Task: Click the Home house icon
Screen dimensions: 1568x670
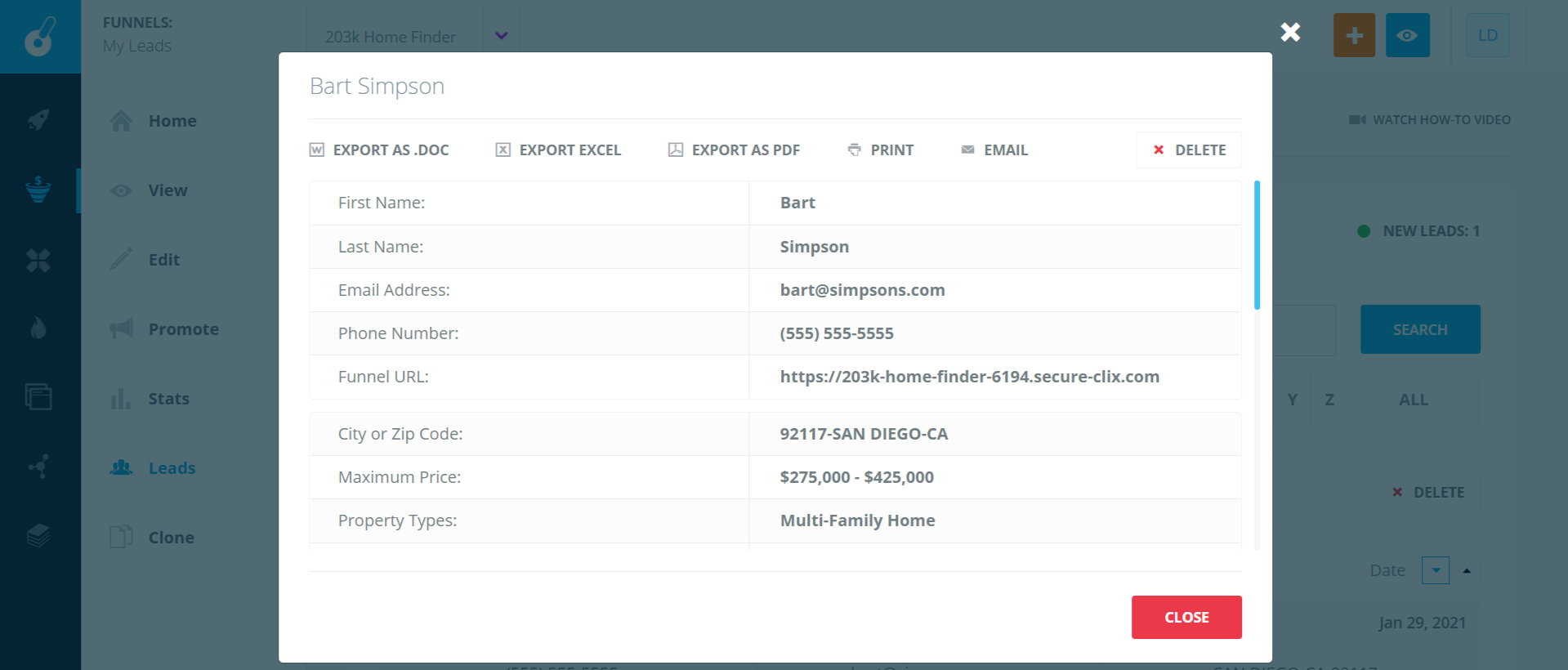Action: coord(121,121)
